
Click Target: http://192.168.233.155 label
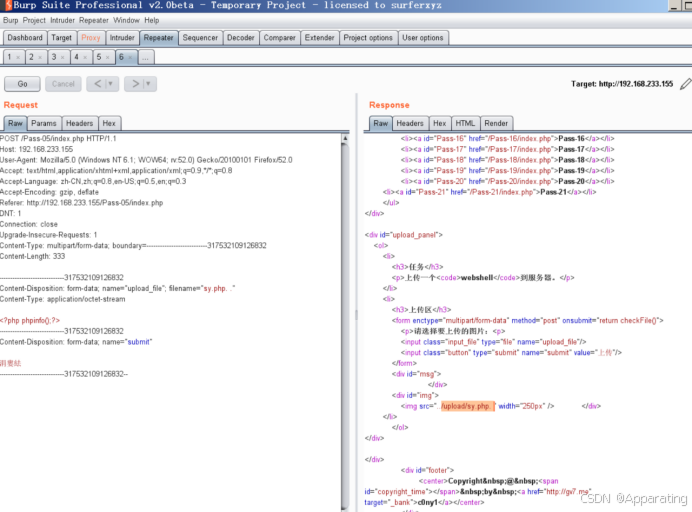tap(622, 84)
